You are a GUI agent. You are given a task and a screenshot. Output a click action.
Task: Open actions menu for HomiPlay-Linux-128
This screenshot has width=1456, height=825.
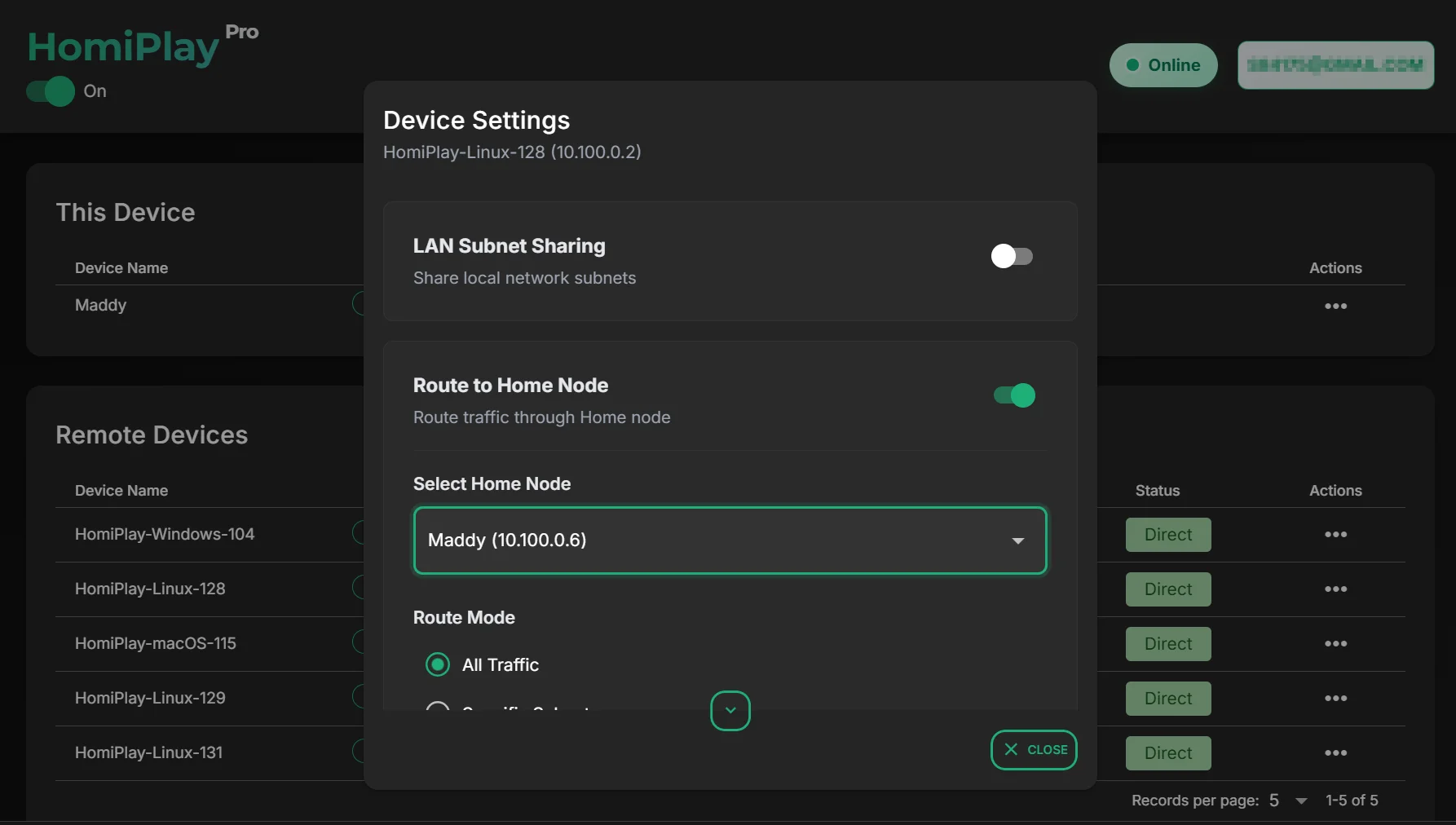(x=1335, y=589)
